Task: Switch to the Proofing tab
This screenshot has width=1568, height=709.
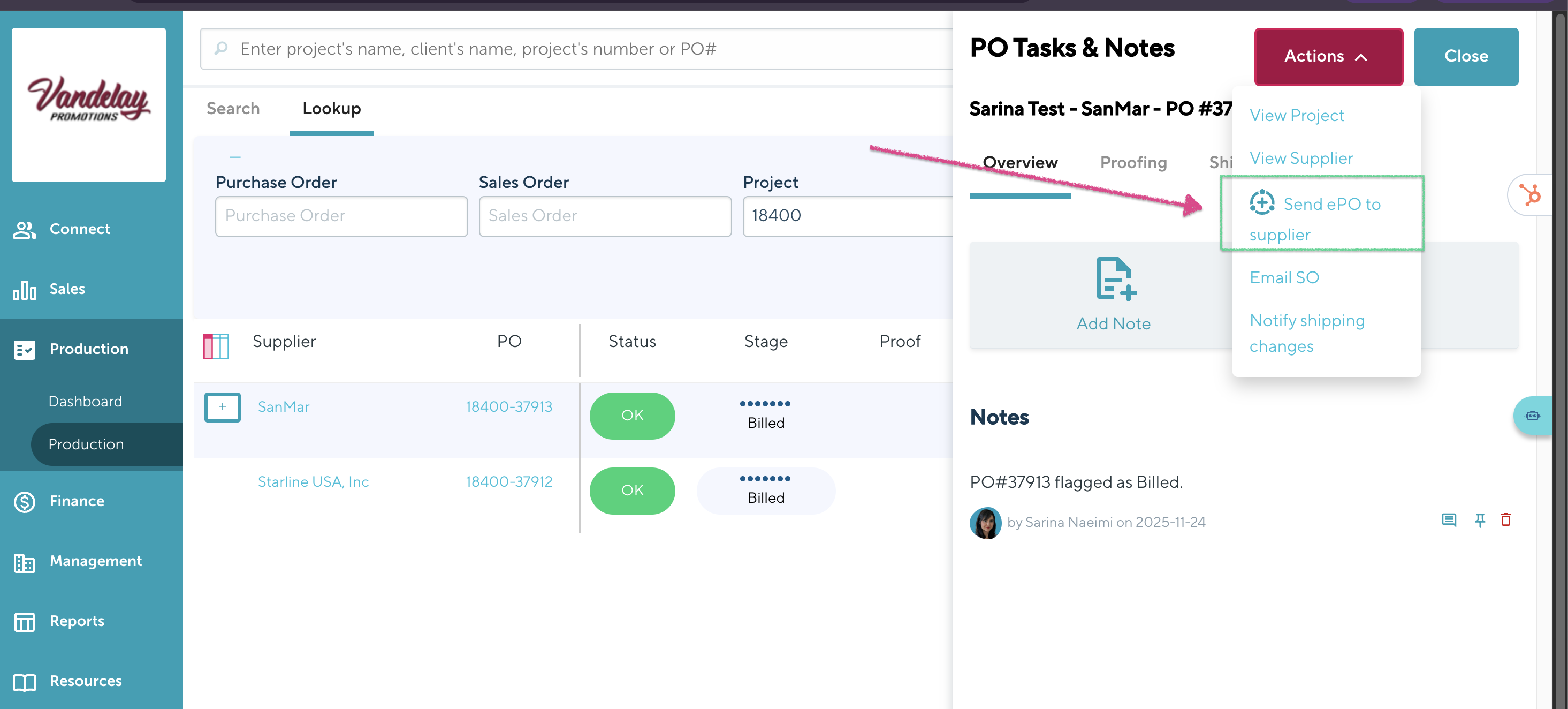Action: pyautogui.click(x=1133, y=162)
